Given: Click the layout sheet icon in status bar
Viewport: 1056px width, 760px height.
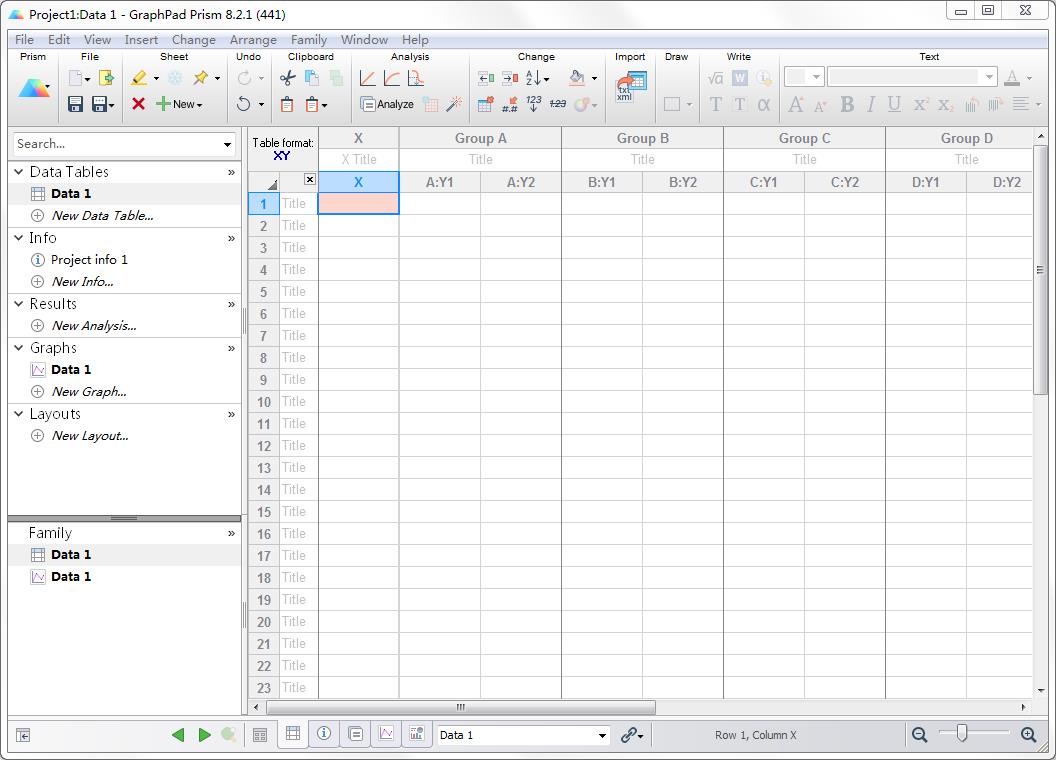Looking at the screenshot, I should [417, 734].
